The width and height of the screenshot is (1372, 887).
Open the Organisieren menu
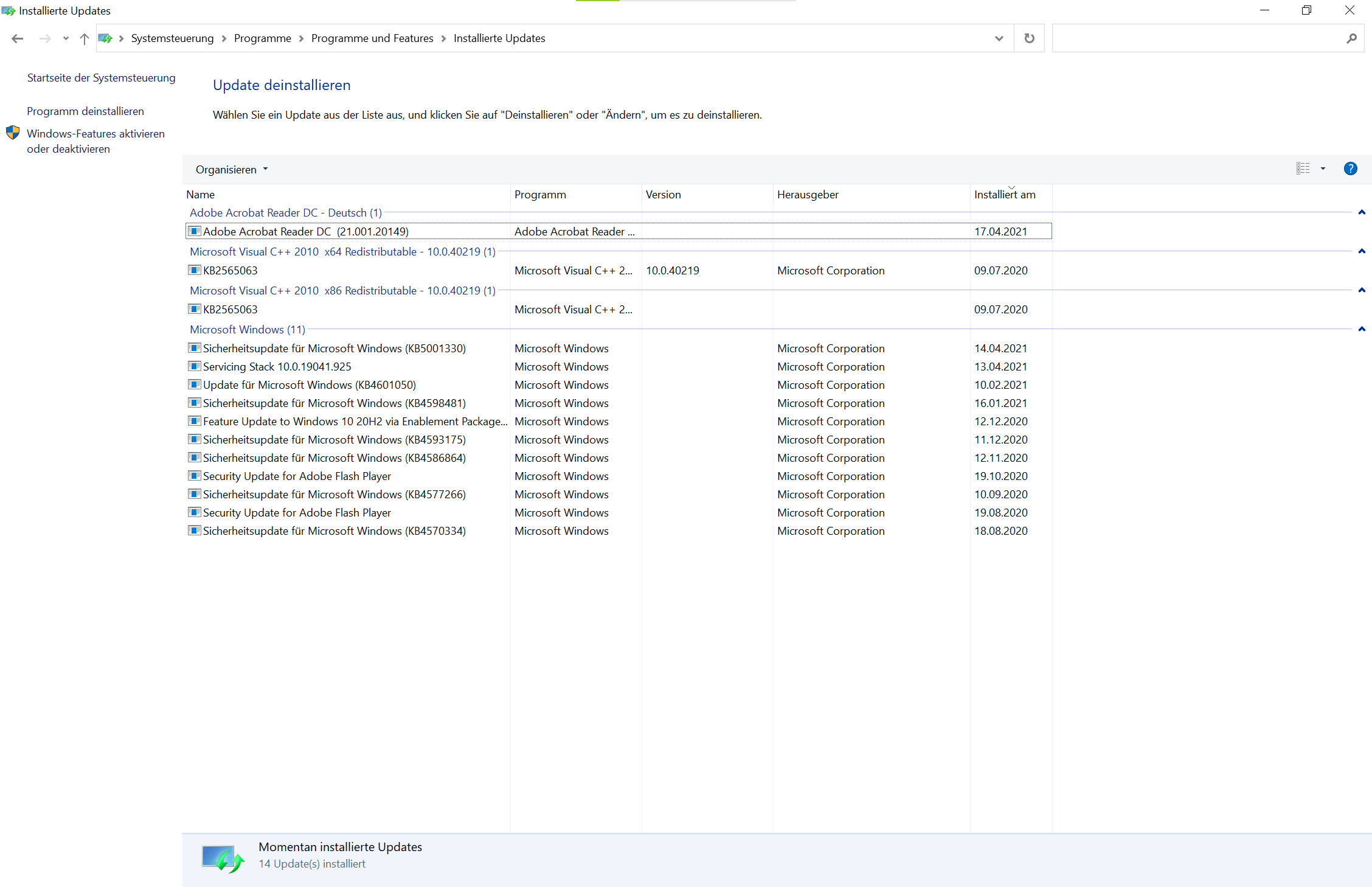[231, 169]
